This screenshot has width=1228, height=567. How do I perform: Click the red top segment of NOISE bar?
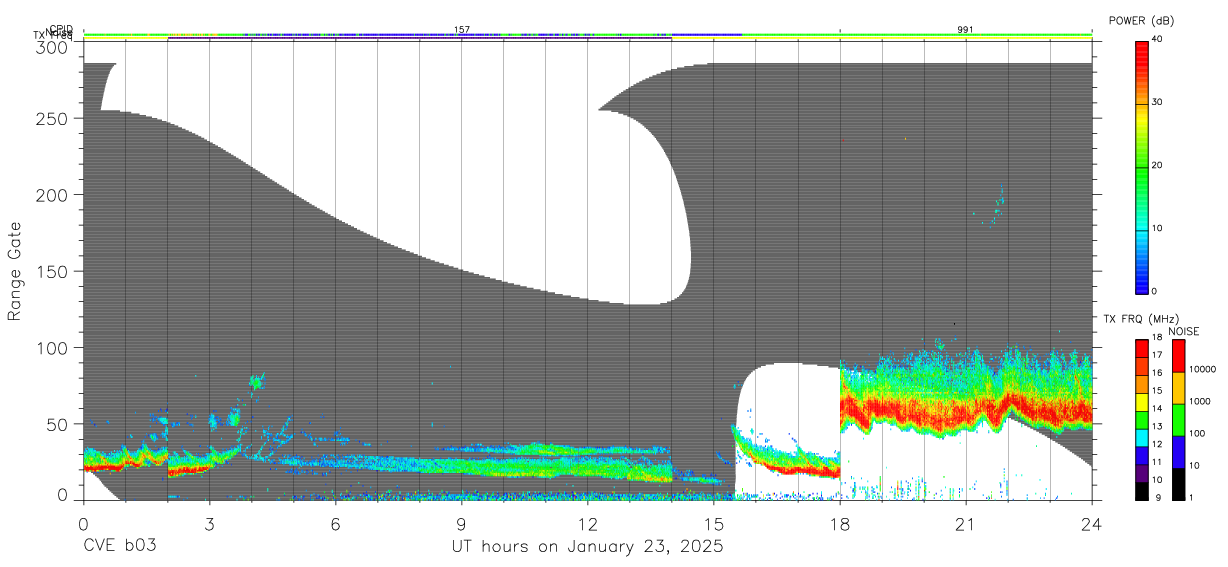coord(1178,356)
